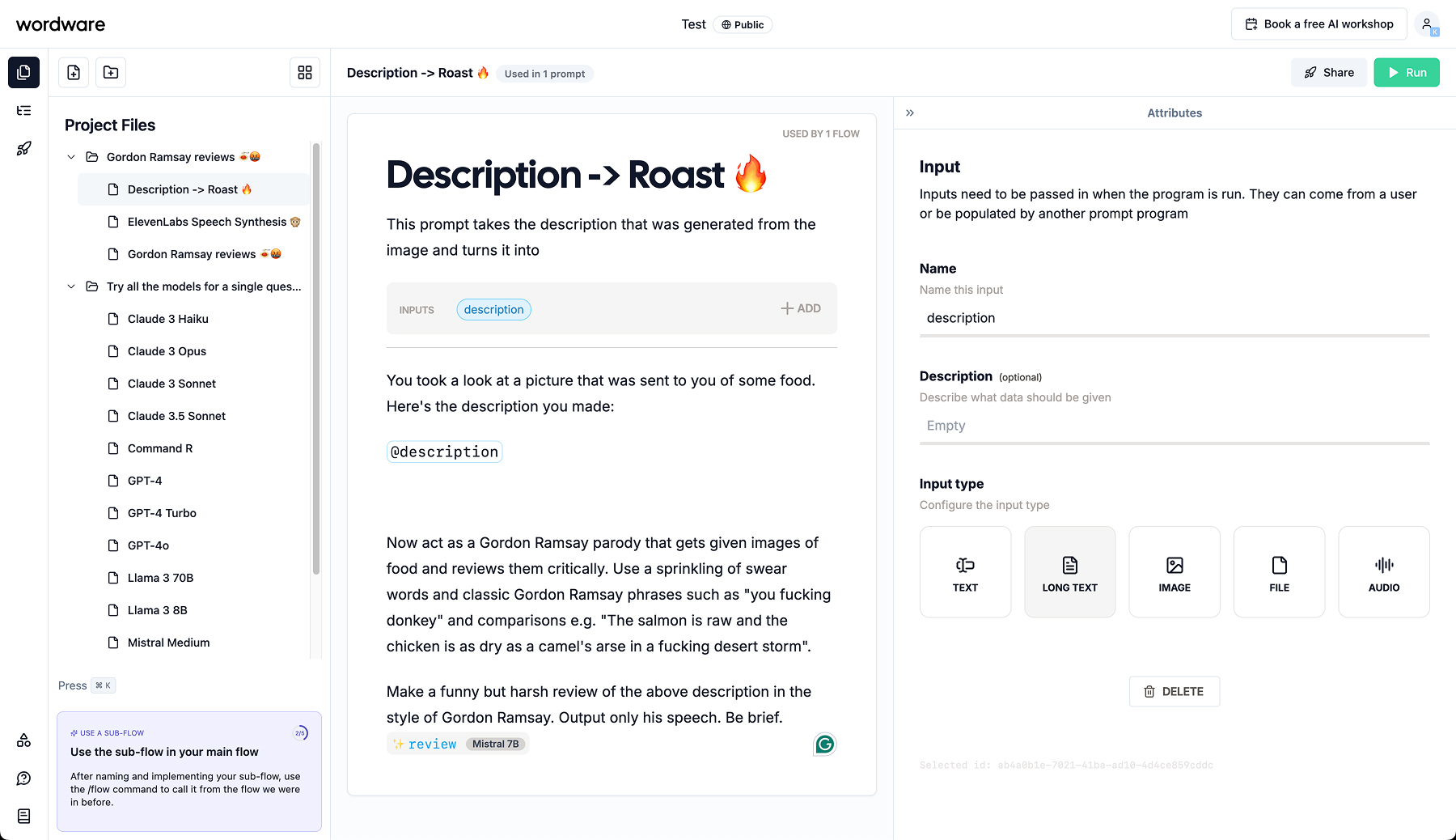
Task: Open the grid view icon
Action: click(x=305, y=73)
